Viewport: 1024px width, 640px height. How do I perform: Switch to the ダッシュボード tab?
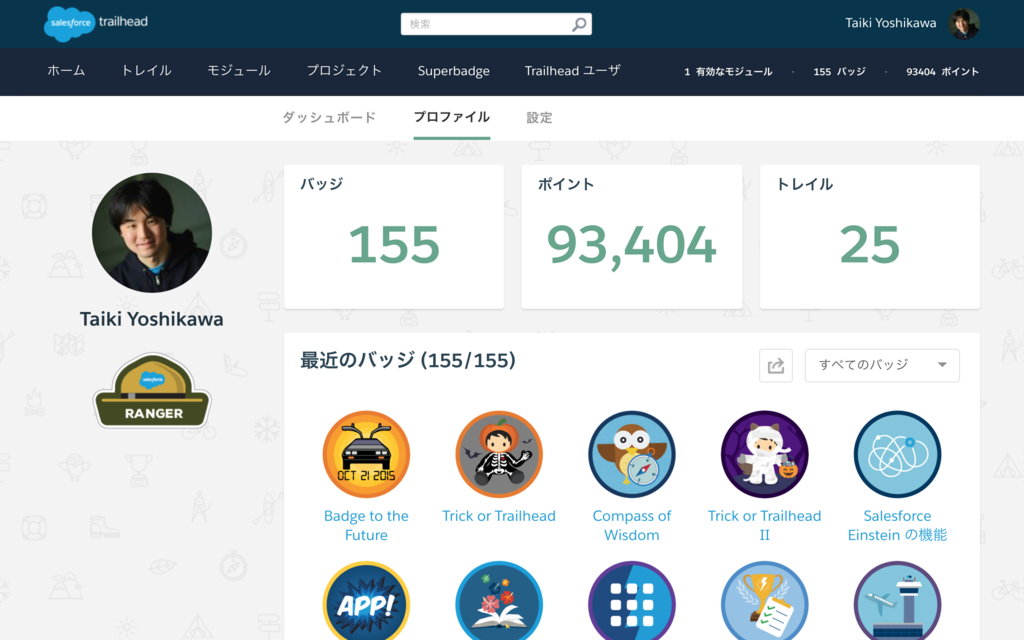329,118
